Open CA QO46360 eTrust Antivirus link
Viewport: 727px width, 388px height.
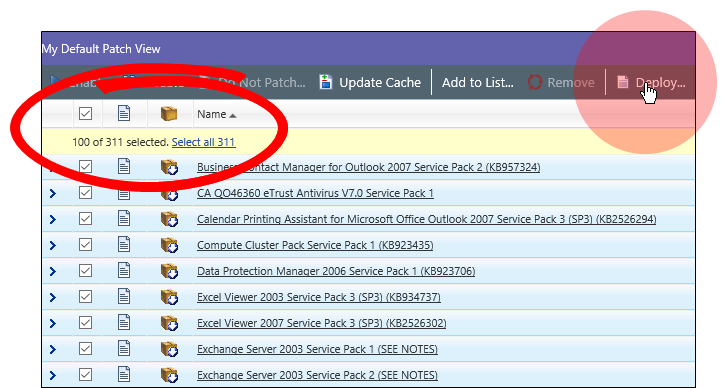pyautogui.click(x=315, y=193)
